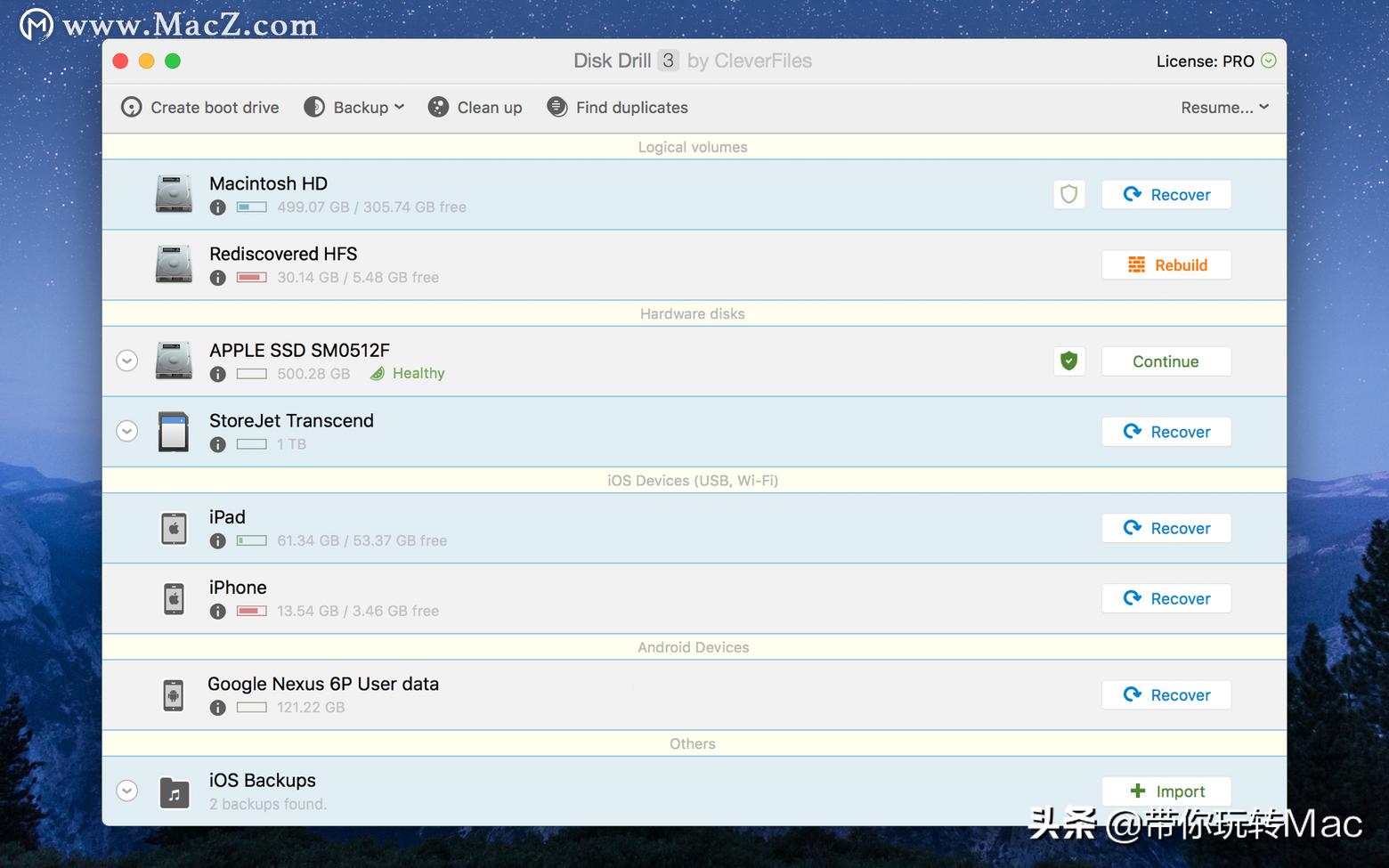1389x868 pixels.
Task: Recover data from the iPhone
Action: 1166,598
